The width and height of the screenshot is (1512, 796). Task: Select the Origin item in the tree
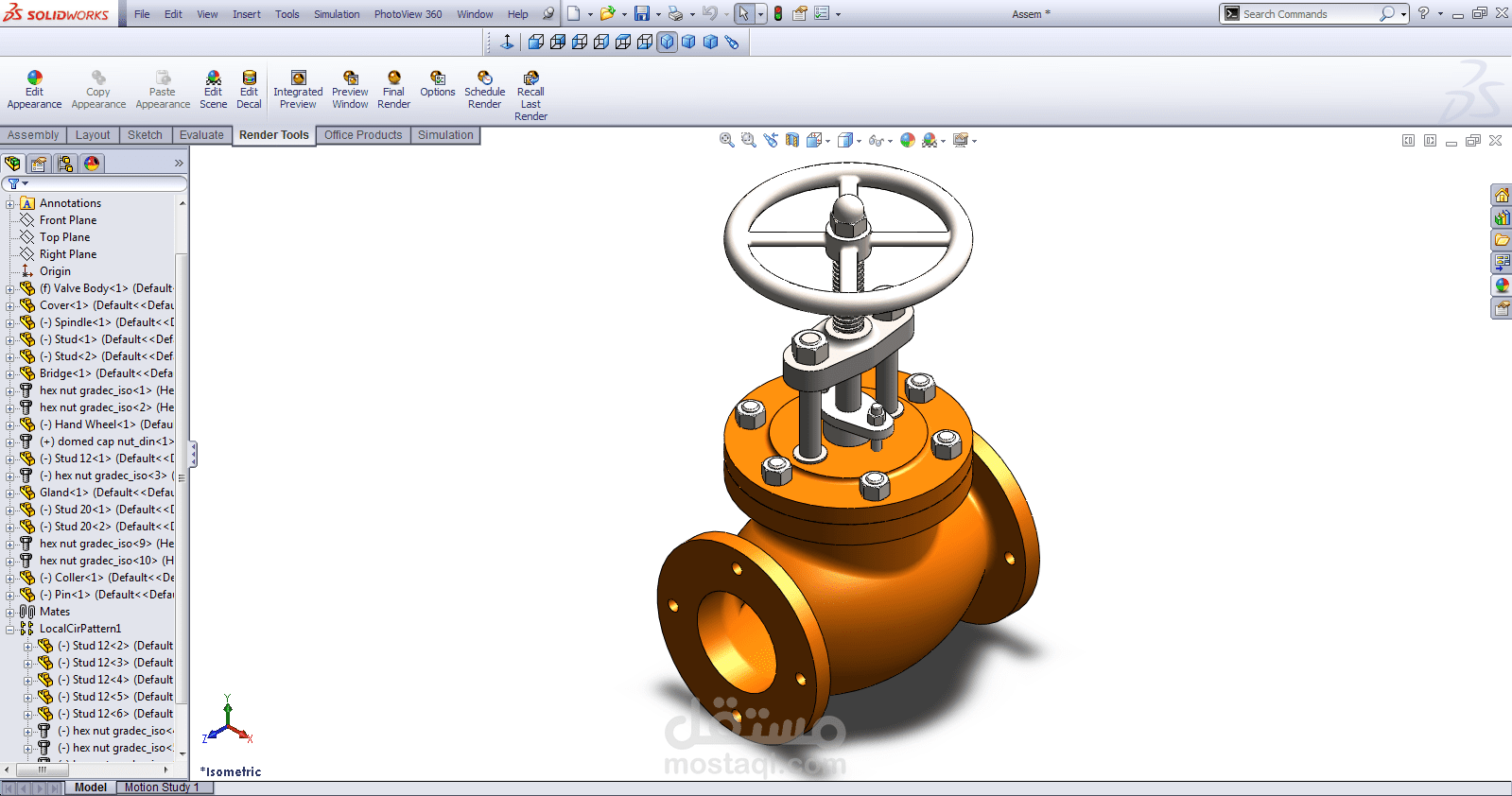pyautogui.click(x=55, y=271)
